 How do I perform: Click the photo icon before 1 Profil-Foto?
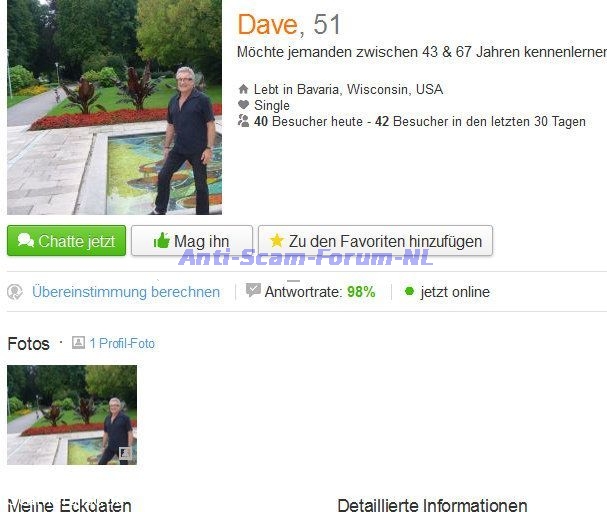[x=78, y=342]
